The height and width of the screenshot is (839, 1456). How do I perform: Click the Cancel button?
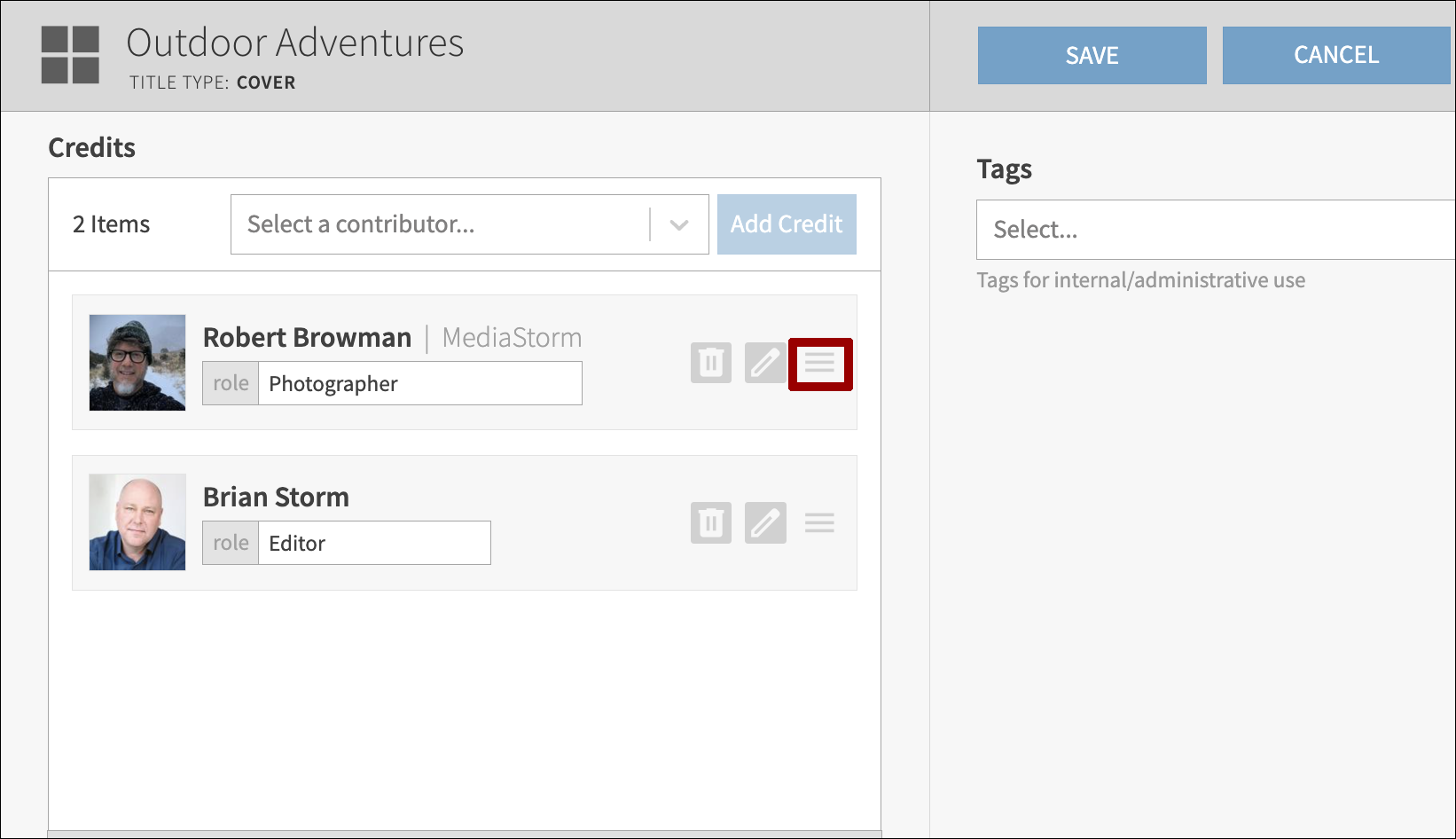(1335, 55)
